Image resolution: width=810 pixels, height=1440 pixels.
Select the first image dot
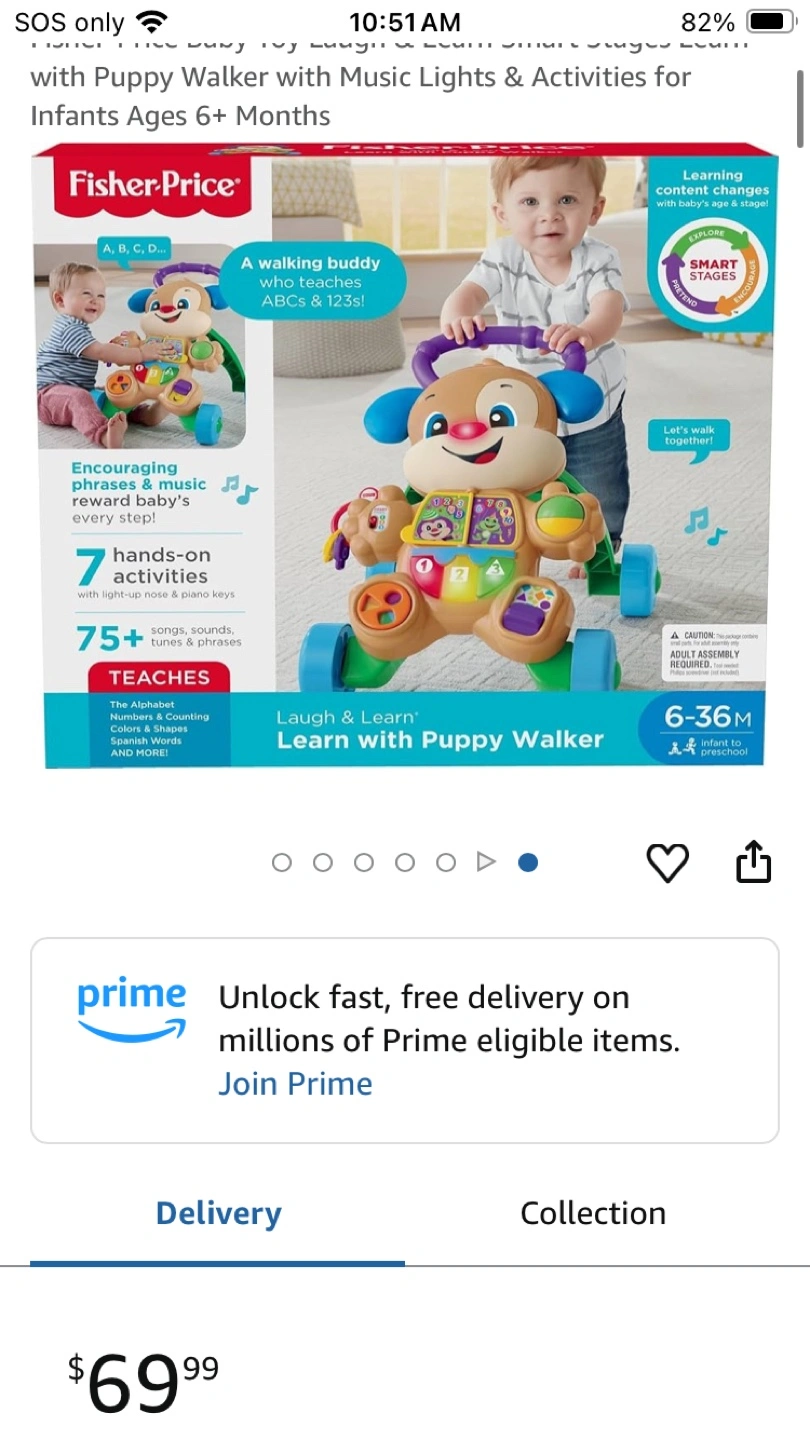[282, 862]
